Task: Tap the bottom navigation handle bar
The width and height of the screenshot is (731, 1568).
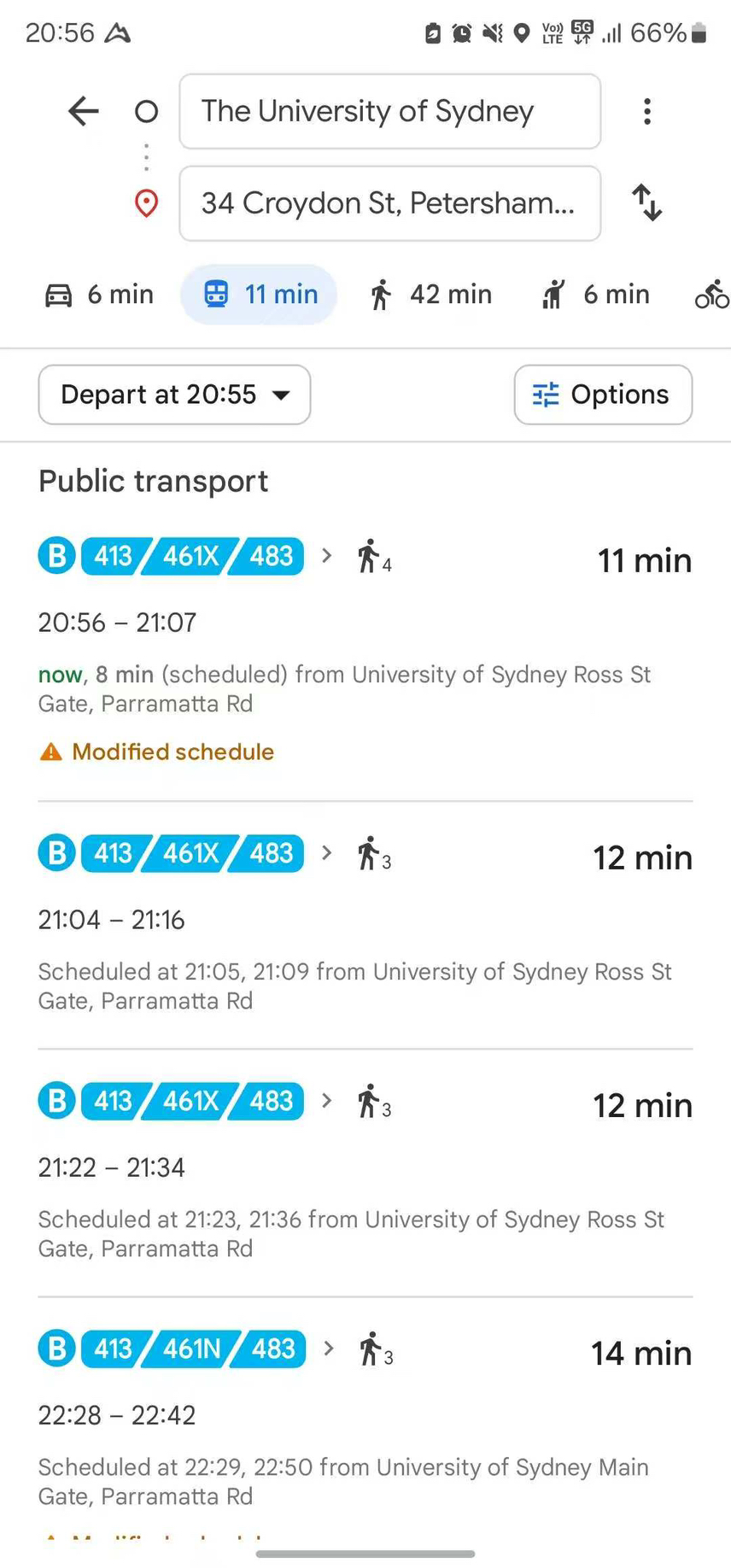Action: 365,1553
